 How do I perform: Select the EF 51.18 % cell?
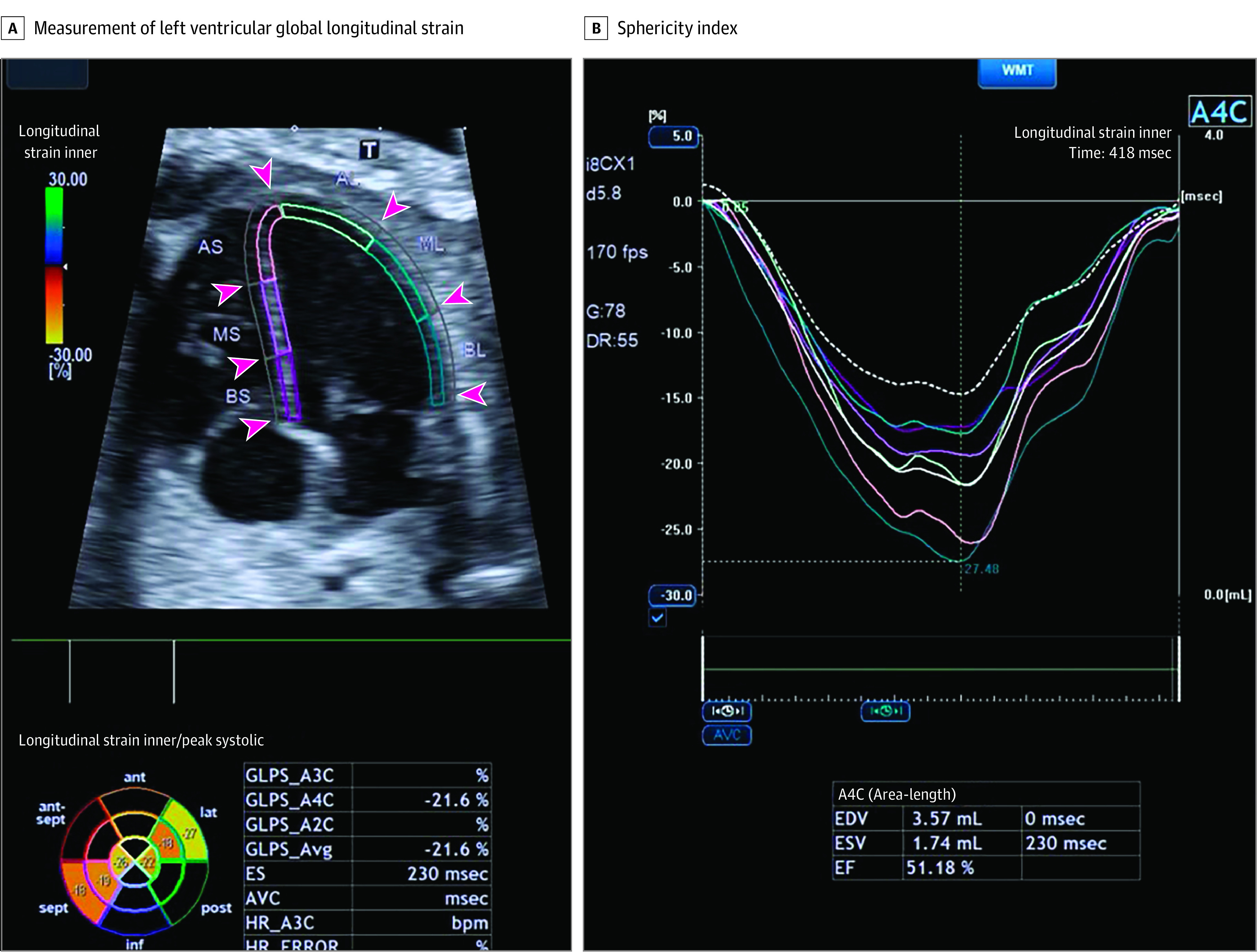(962, 868)
